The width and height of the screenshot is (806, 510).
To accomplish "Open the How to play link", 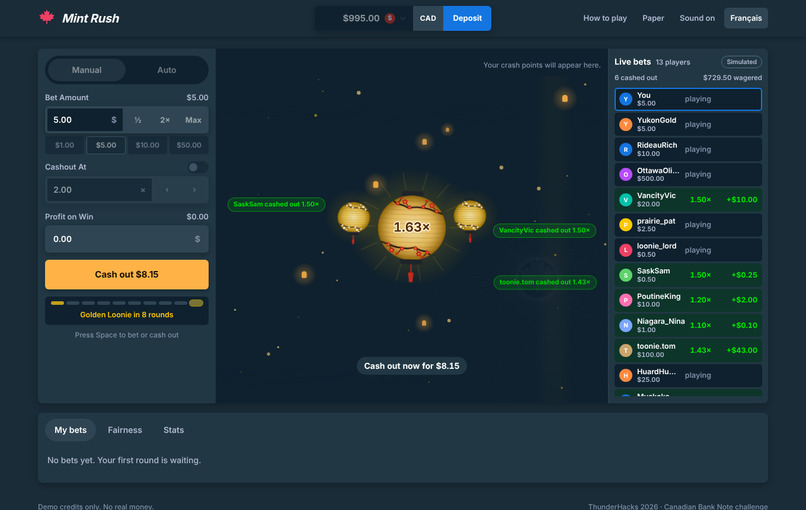I will tap(604, 18).
